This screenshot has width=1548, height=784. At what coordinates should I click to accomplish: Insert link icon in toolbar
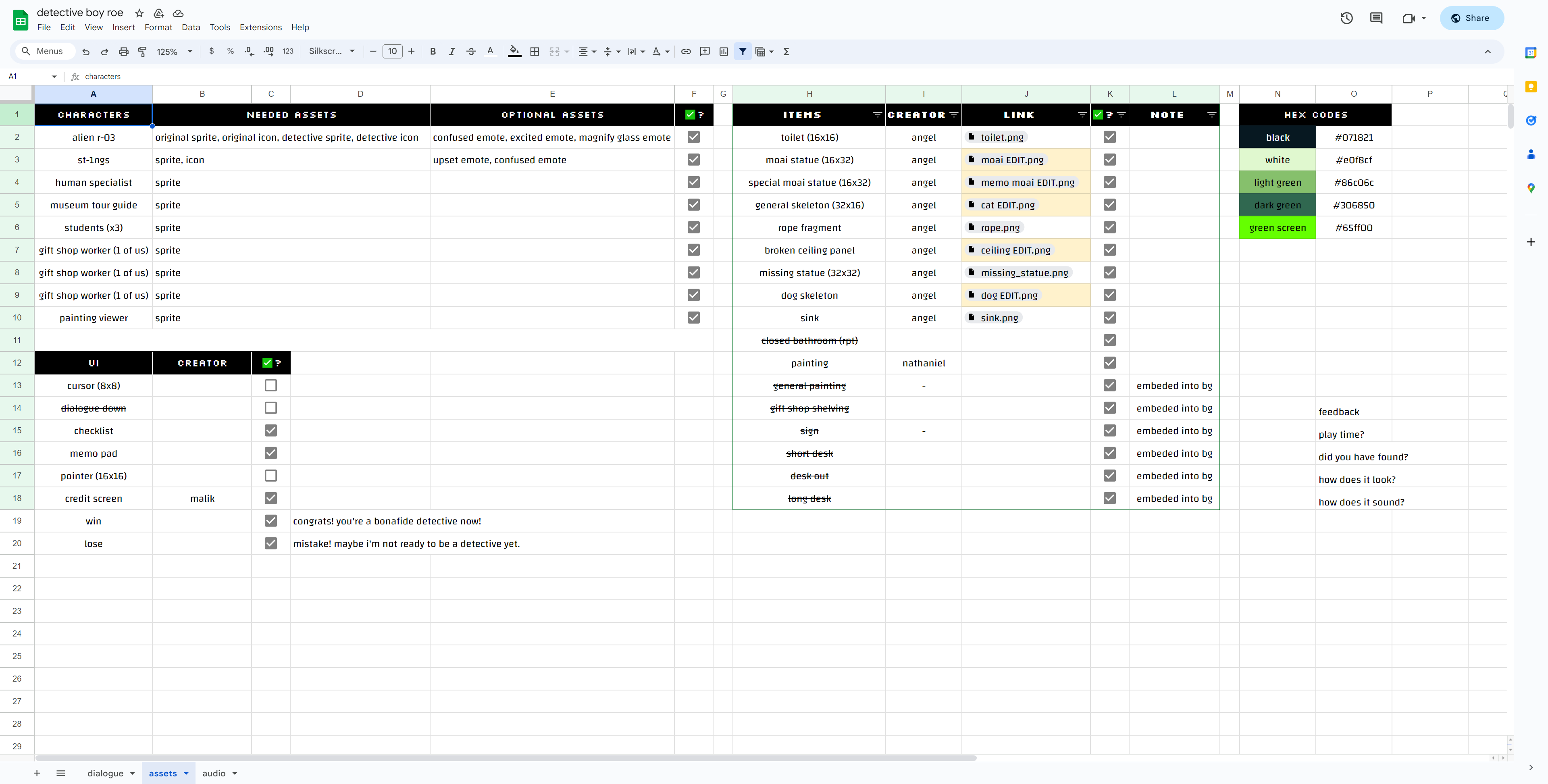tap(686, 52)
